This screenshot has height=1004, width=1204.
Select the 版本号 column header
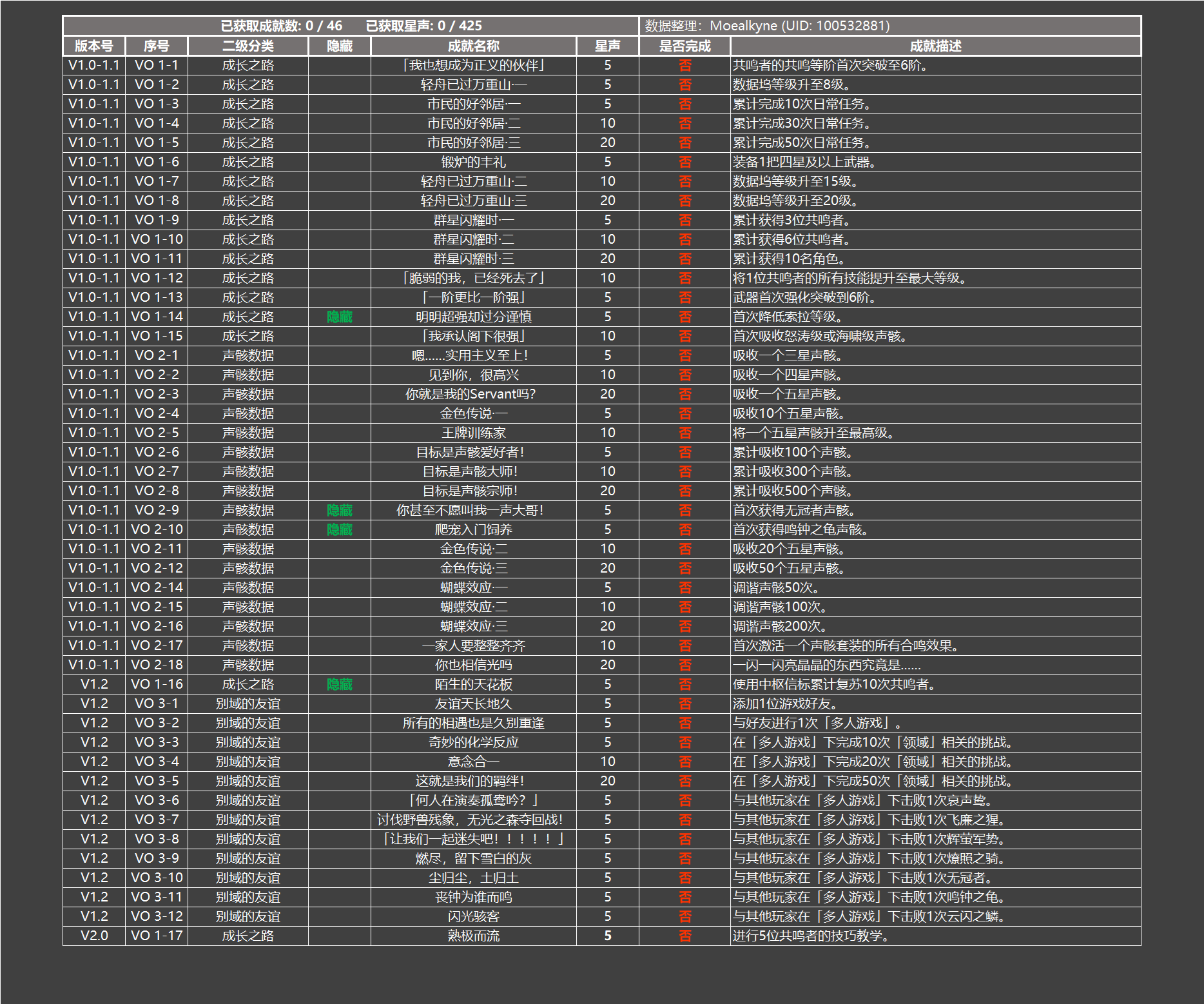point(93,46)
